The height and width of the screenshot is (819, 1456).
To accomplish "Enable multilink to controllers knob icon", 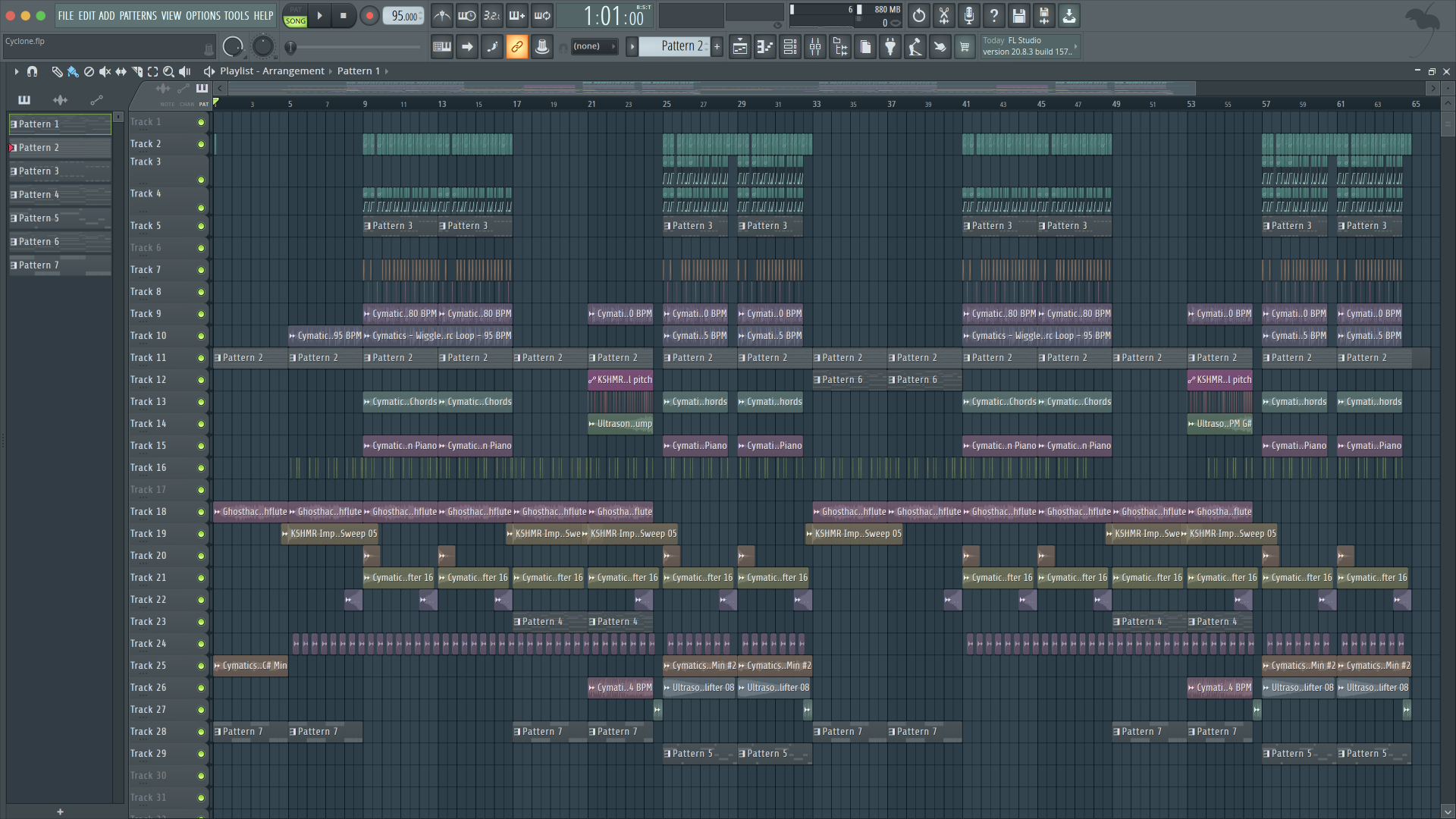I will [x=542, y=47].
